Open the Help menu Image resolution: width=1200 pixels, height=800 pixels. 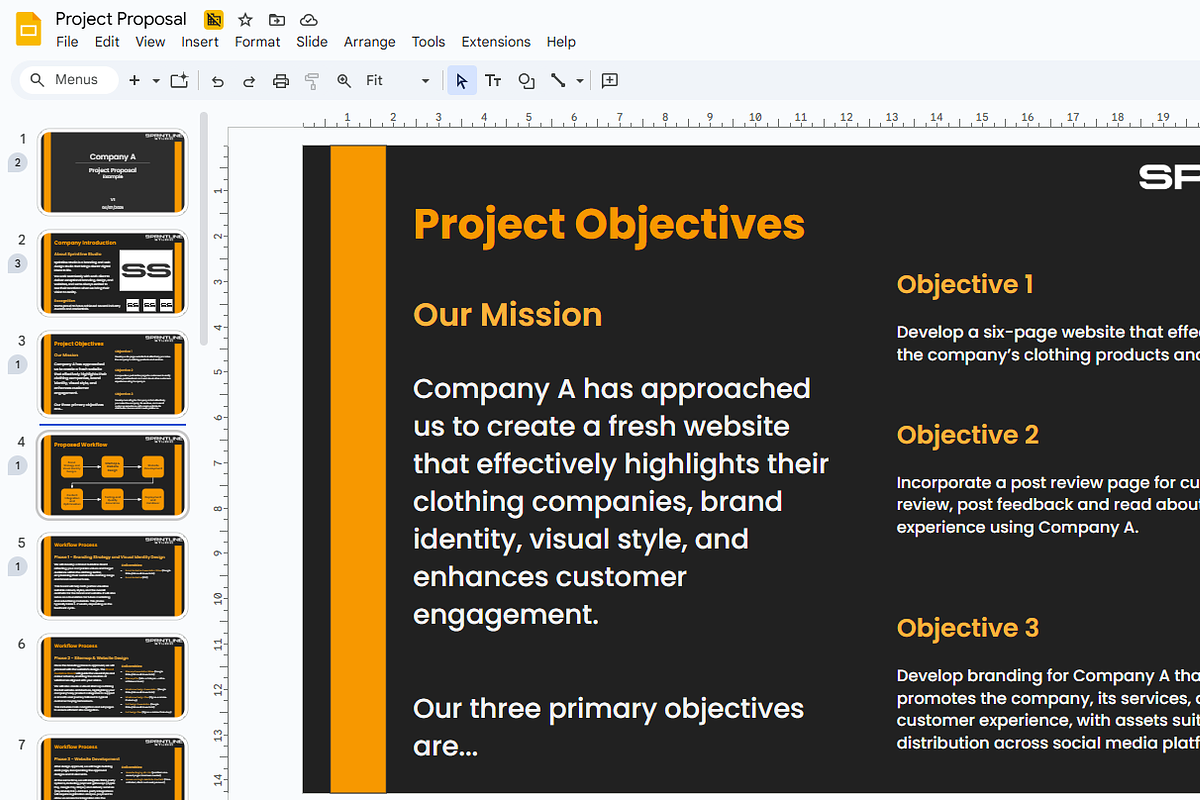[x=561, y=42]
